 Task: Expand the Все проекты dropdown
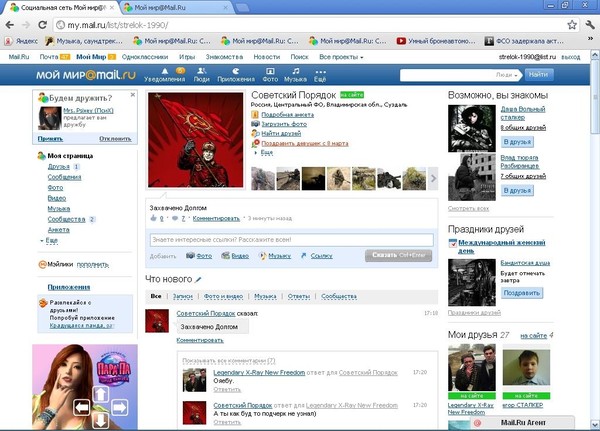pyautogui.click(x=341, y=57)
